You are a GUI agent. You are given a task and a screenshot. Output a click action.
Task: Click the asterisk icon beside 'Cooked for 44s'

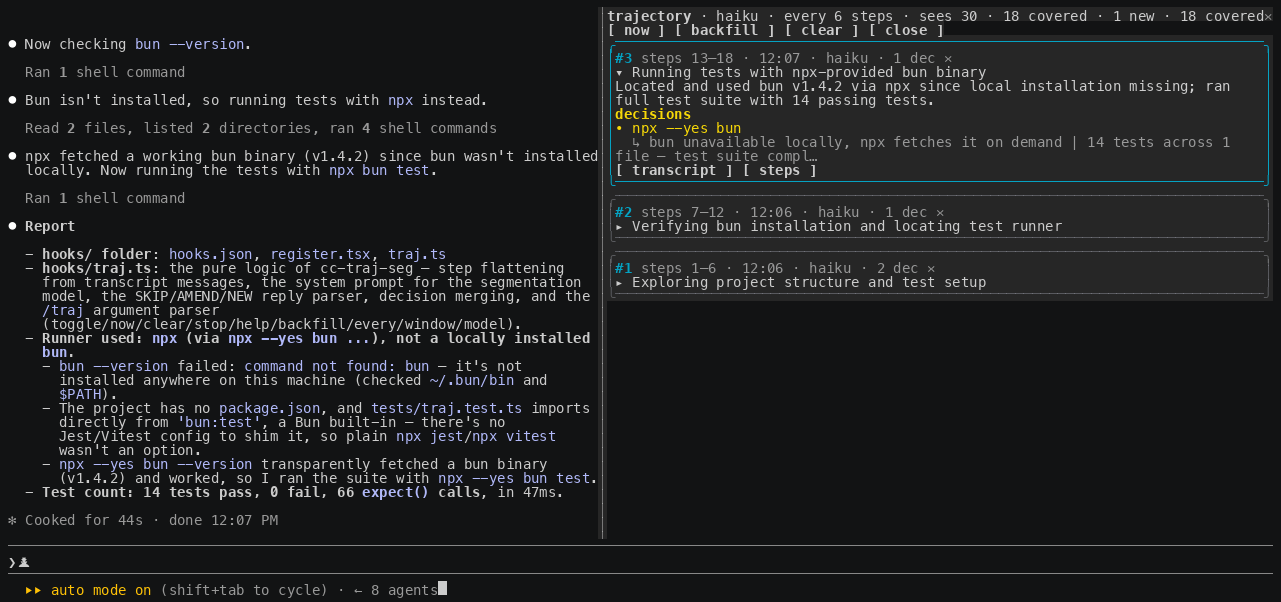[x=12, y=520]
